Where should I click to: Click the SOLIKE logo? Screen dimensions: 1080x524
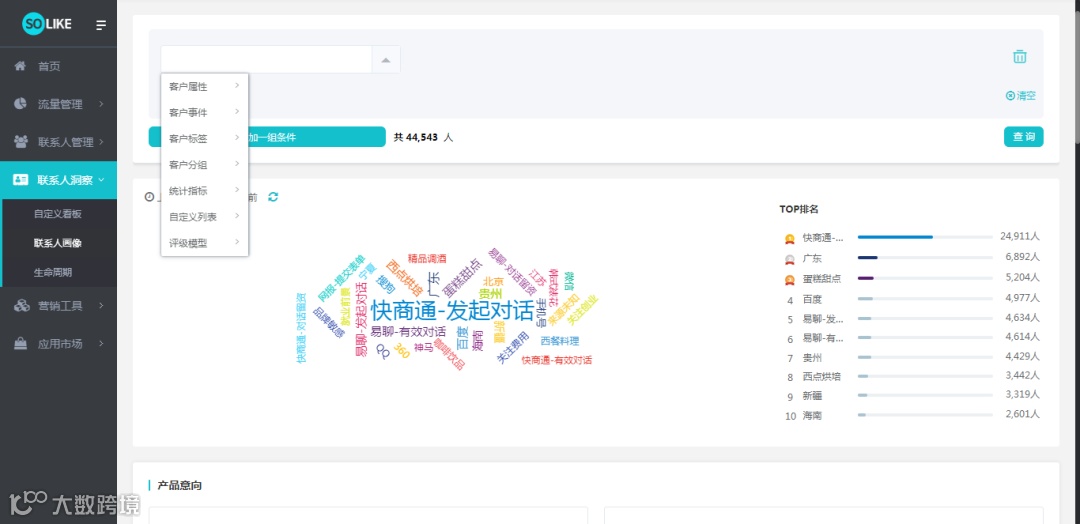pos(45,24)
